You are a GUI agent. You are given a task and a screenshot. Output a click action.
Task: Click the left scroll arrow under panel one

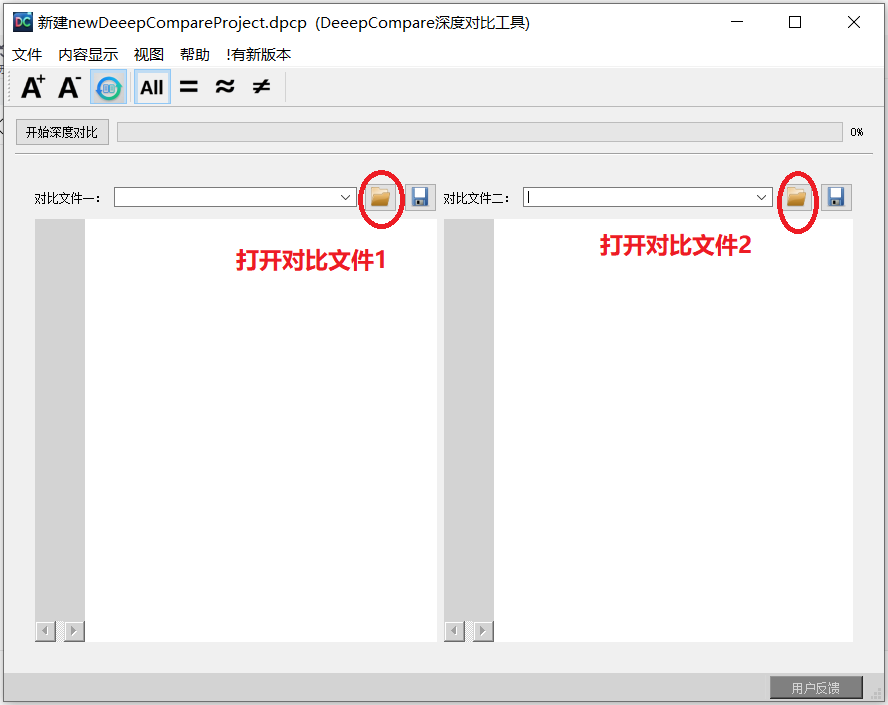pyautogui.click(x=45, y=630)
